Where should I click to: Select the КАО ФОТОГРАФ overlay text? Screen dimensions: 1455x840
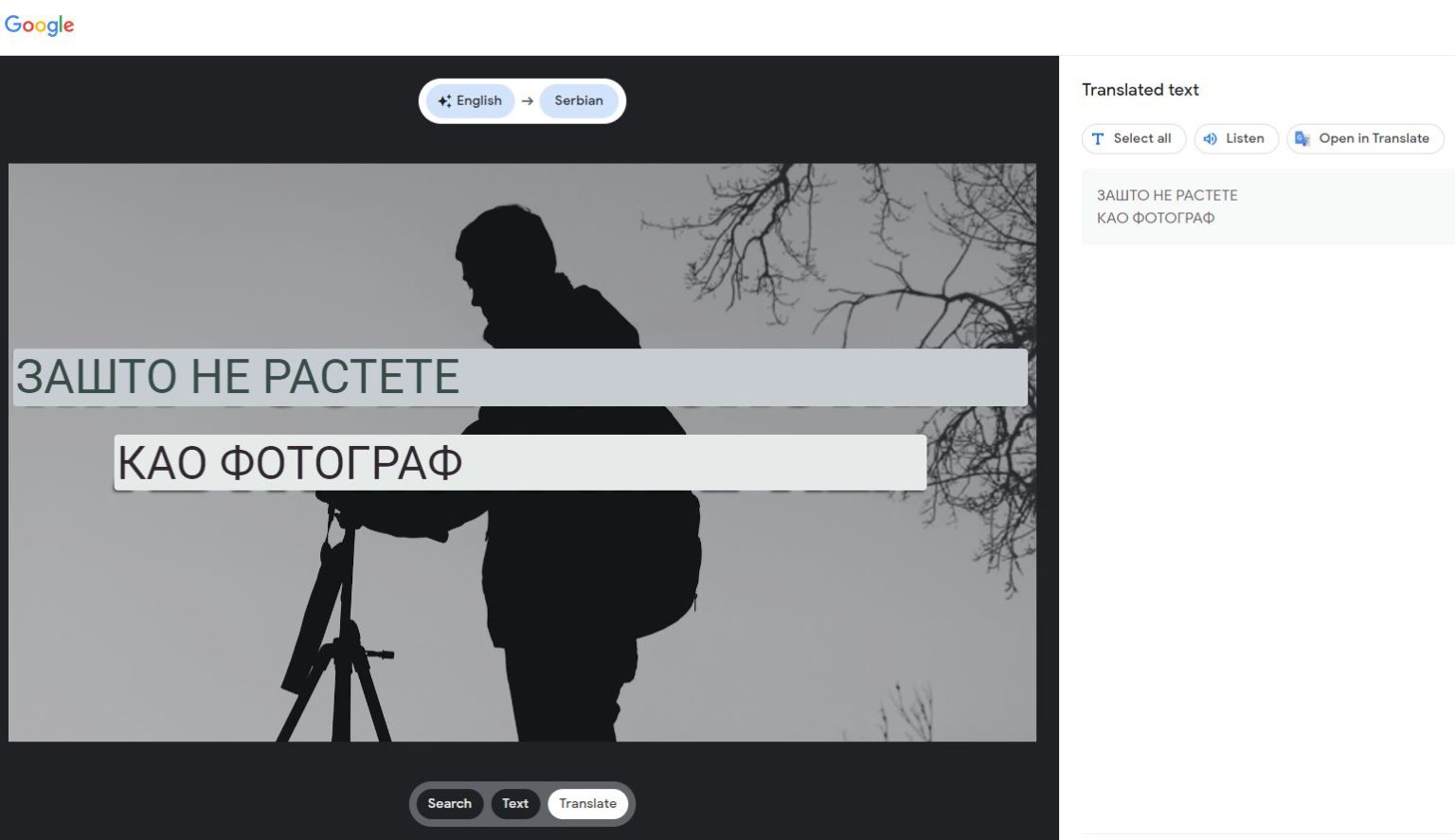click(289, 462)
